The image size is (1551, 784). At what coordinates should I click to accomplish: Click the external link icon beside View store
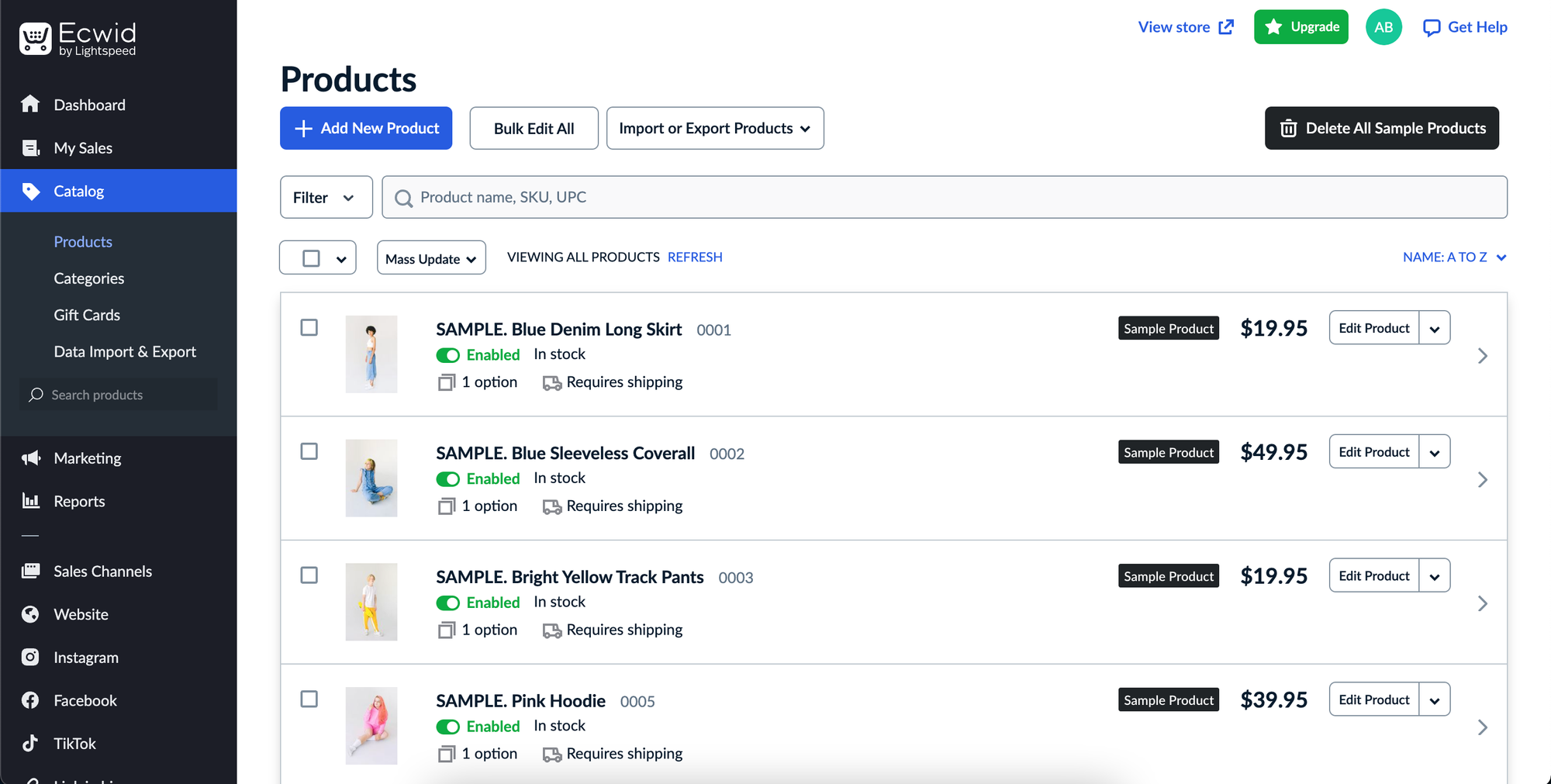point(1226,27)
